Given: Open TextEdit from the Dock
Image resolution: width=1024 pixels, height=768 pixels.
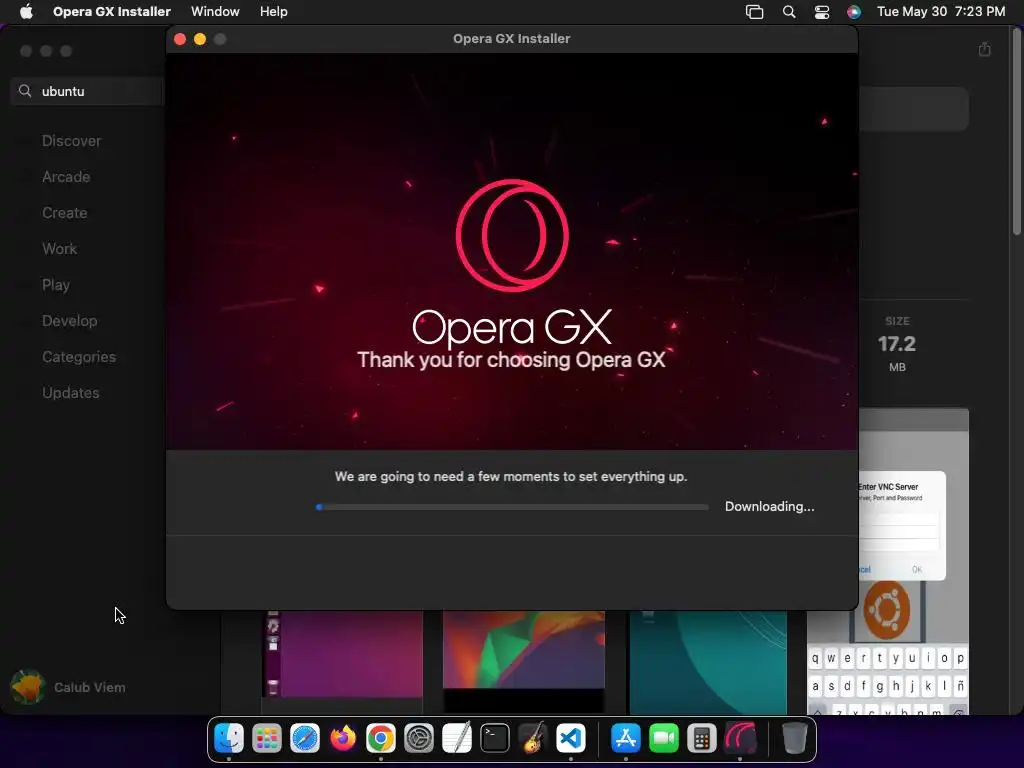Looking at the screenshot, I should coord(456,739).
